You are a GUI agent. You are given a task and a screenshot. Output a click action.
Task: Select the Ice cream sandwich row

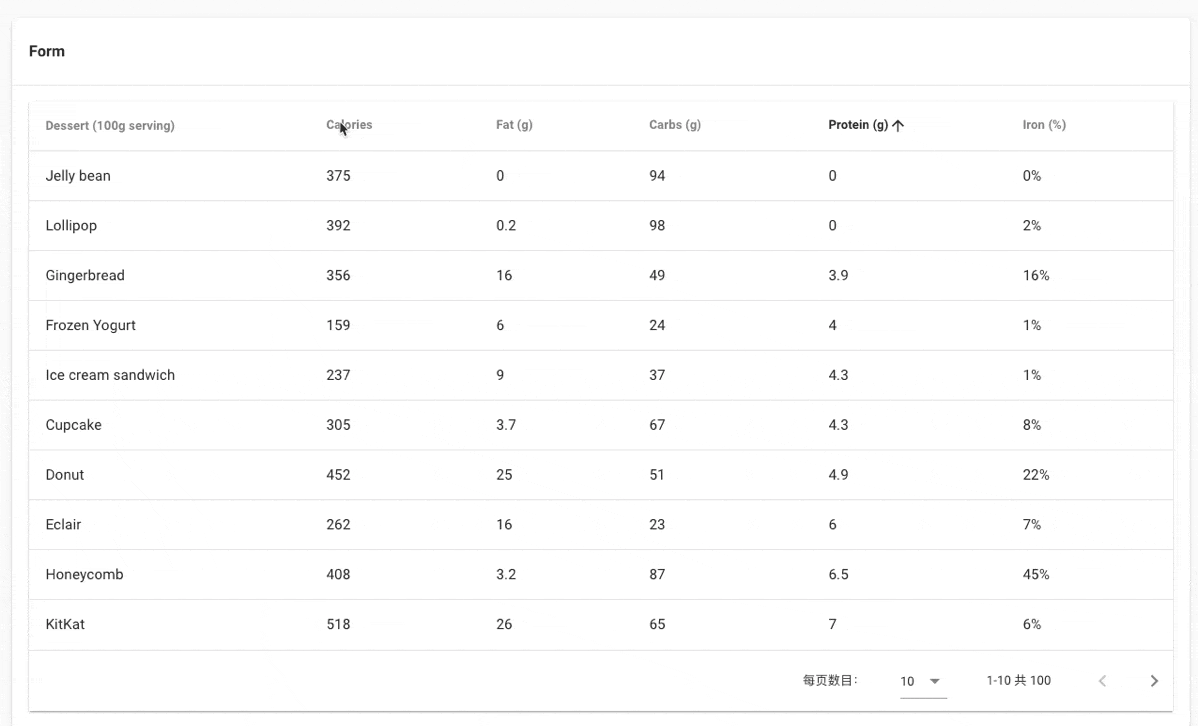[x=601, y=375]
